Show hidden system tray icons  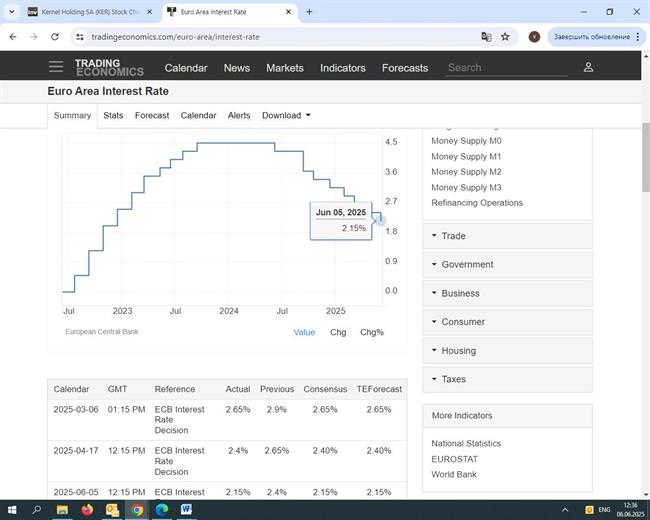tap(565, 510)
